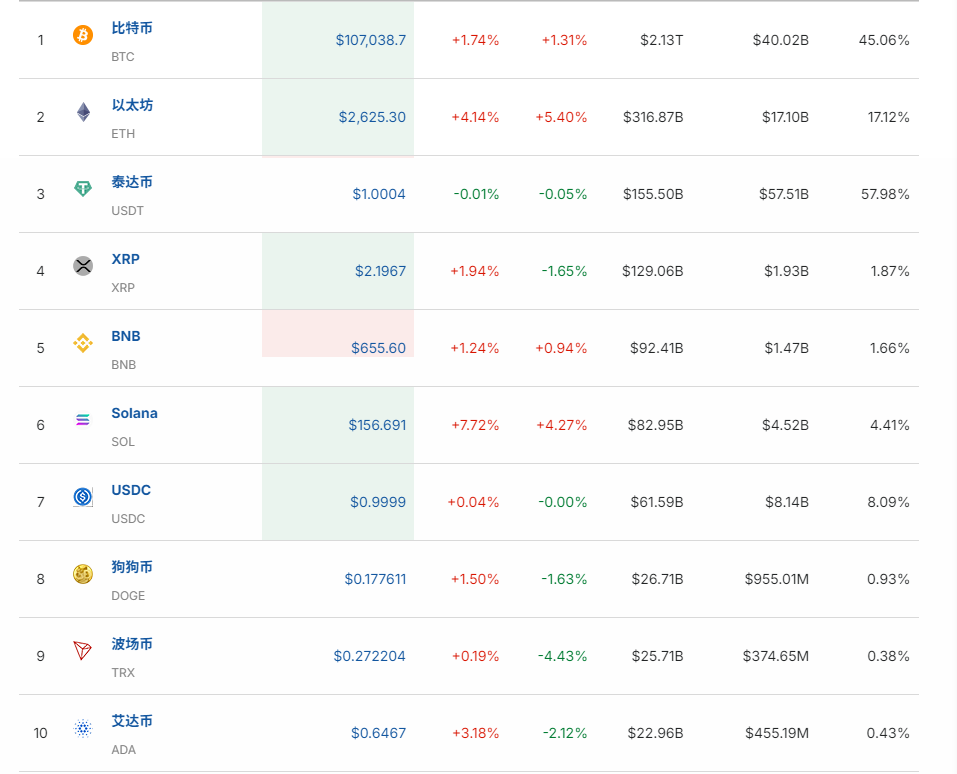
Task: Click the Bitcoin coin icon
Action: pyautogui.click(x=83, y=35)
